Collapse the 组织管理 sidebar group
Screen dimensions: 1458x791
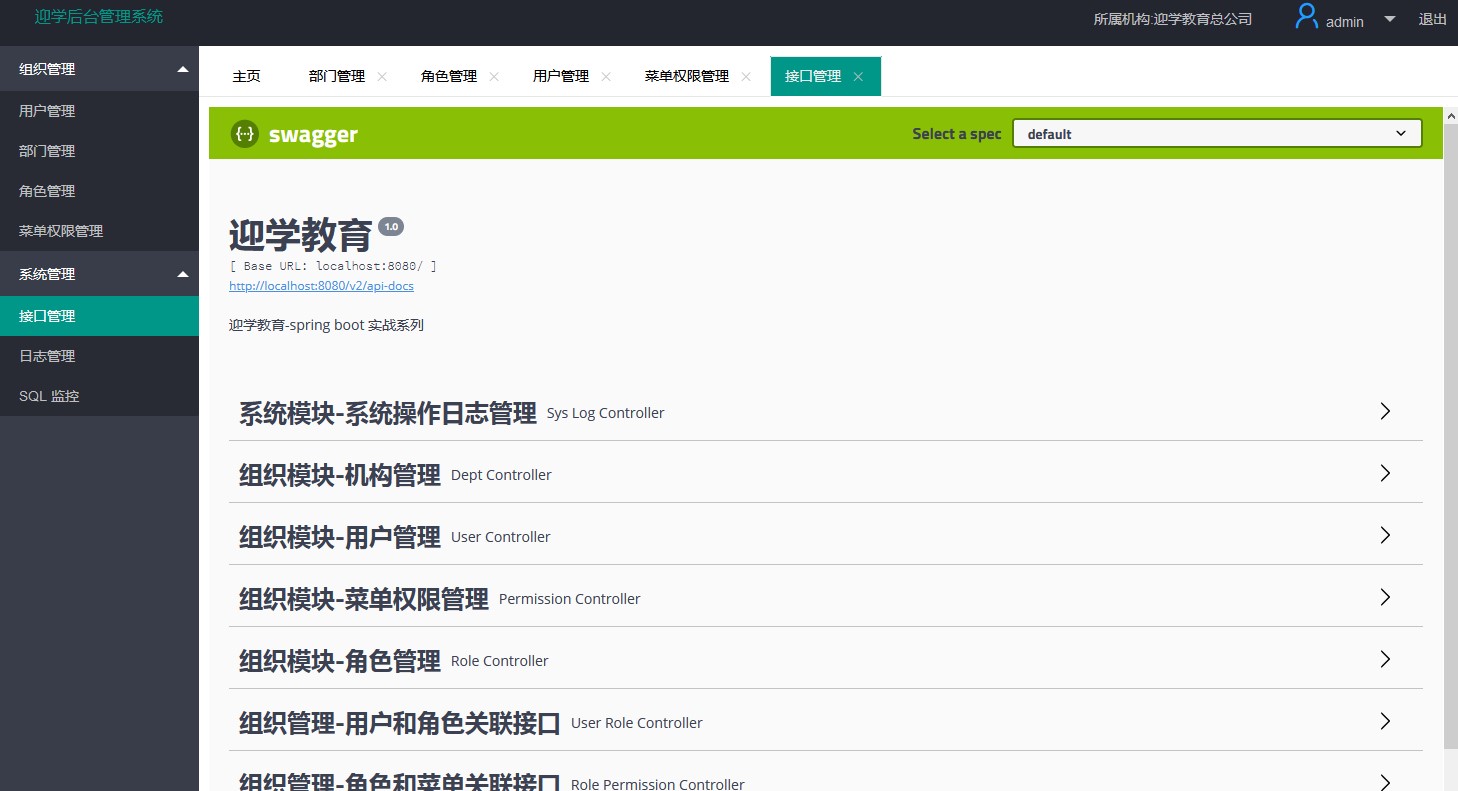click(182, 69)
